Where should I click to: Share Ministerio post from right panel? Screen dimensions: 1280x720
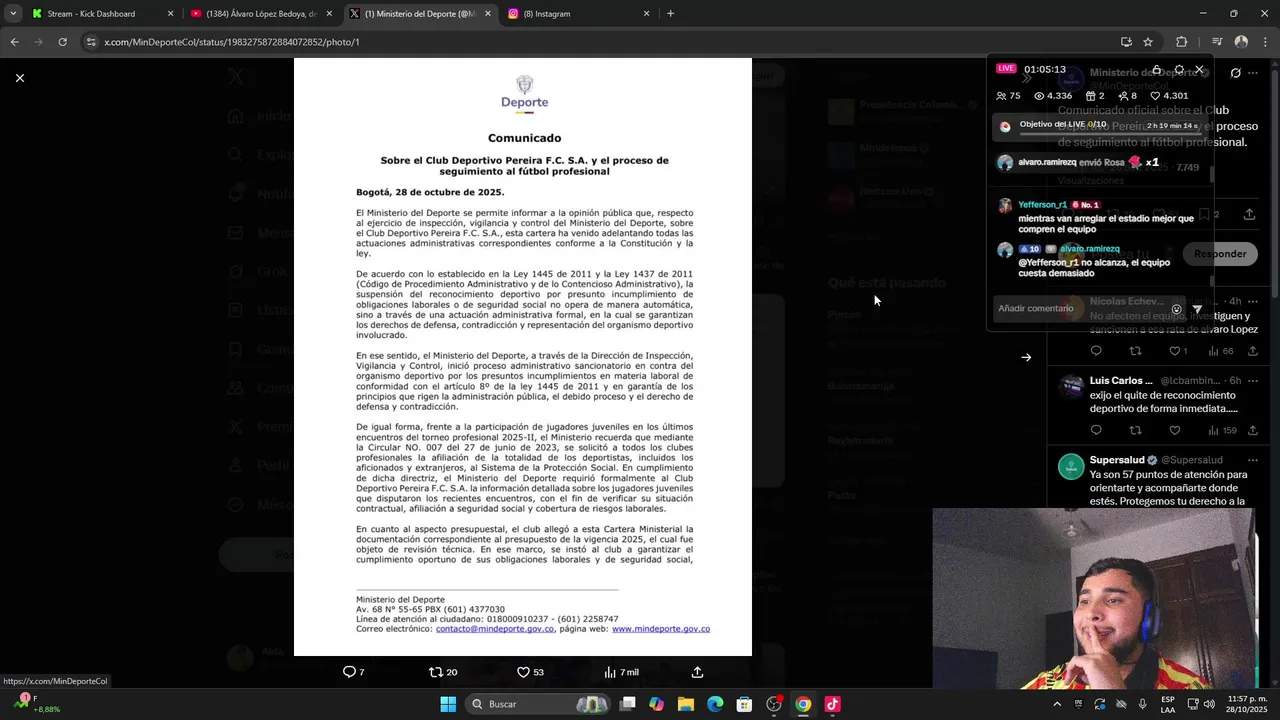[x=1249, y=214]
